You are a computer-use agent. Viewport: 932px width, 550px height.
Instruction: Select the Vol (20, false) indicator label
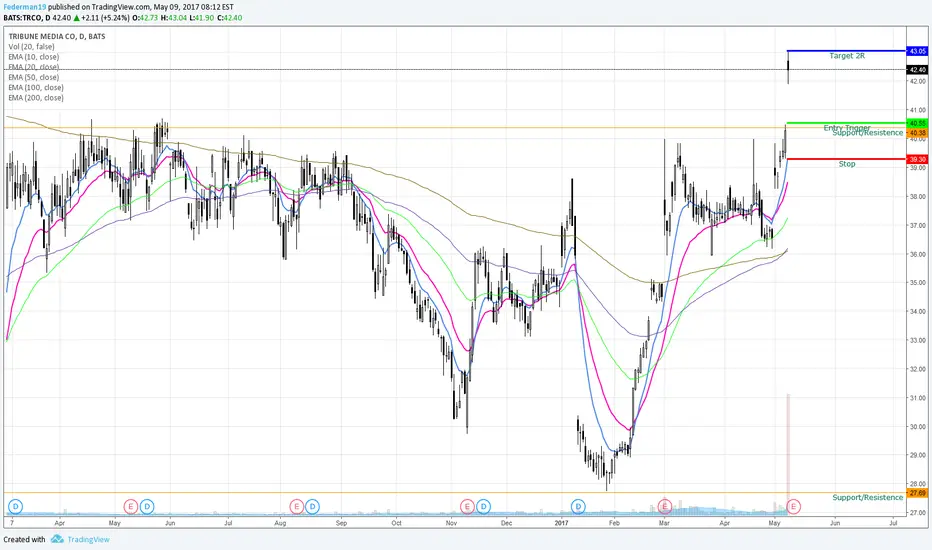tap(32, 46)
